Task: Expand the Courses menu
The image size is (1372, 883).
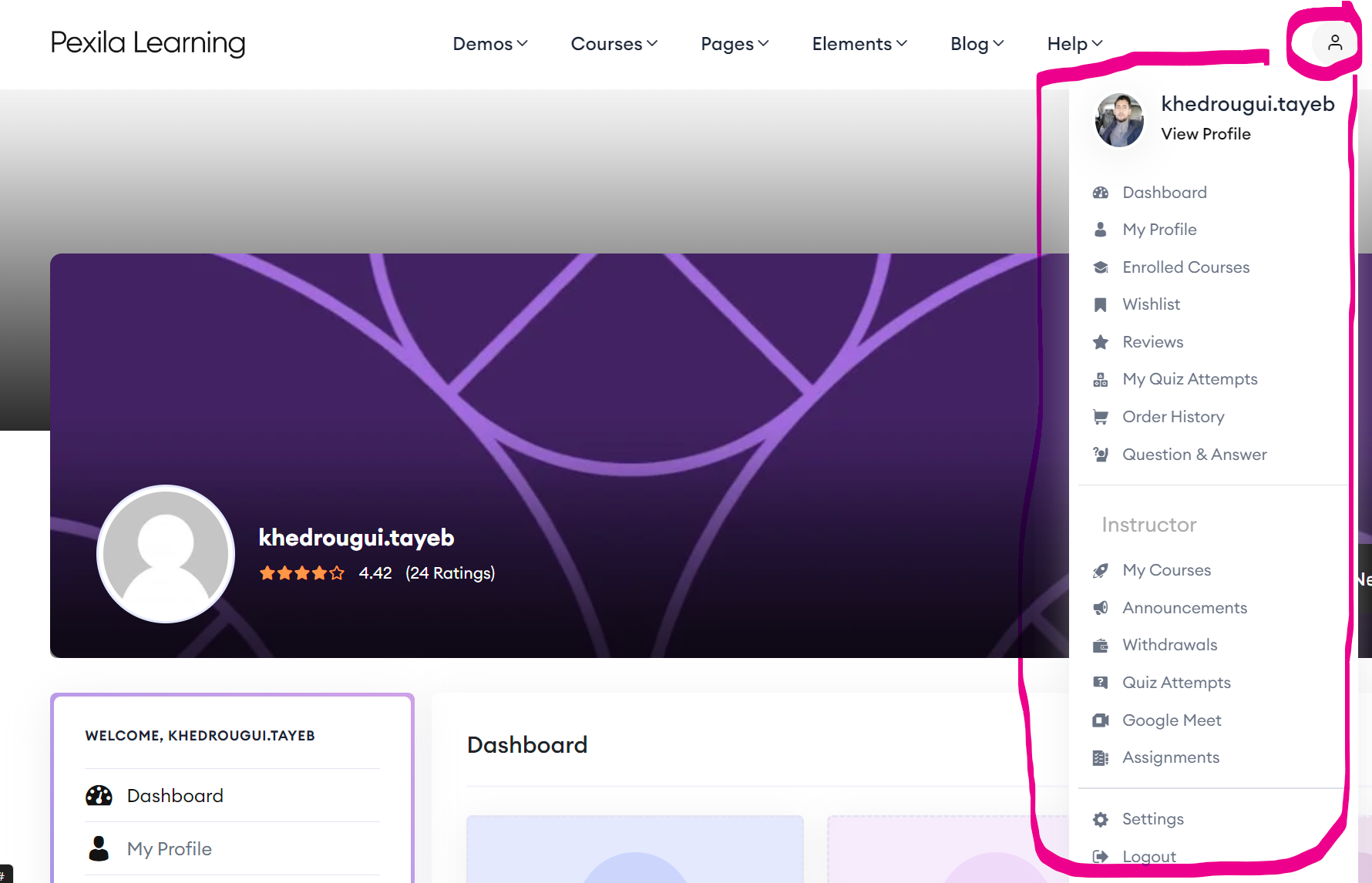Action: tap(614, 44)
